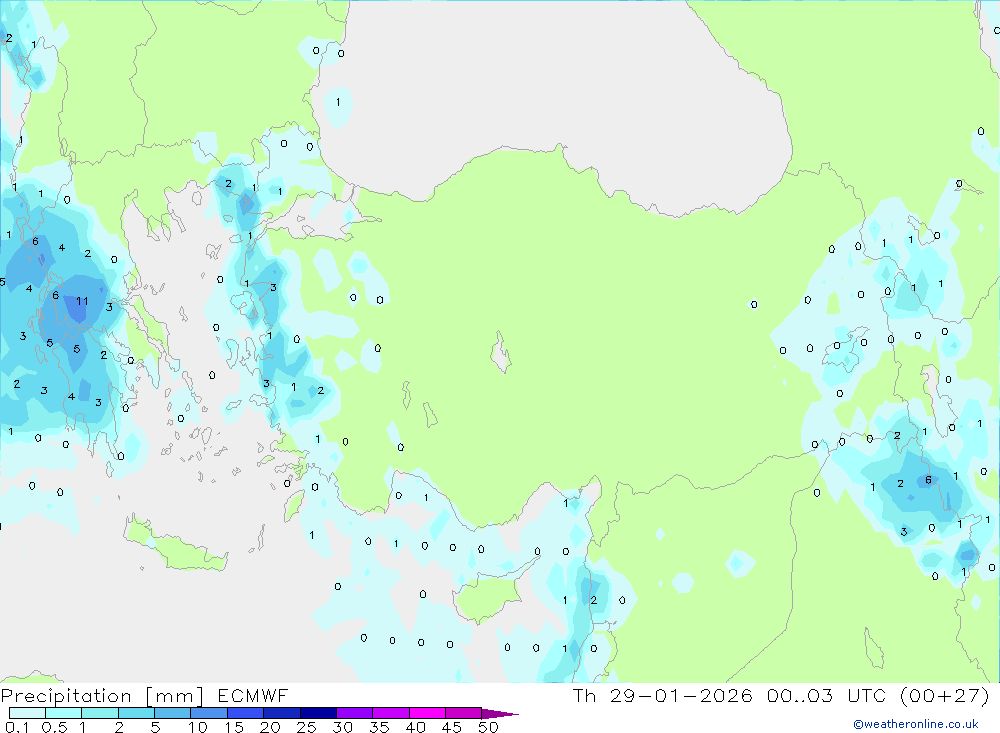
Task: Click the 25–30 mm navy legend box
Action: click(x=318, y=713)
